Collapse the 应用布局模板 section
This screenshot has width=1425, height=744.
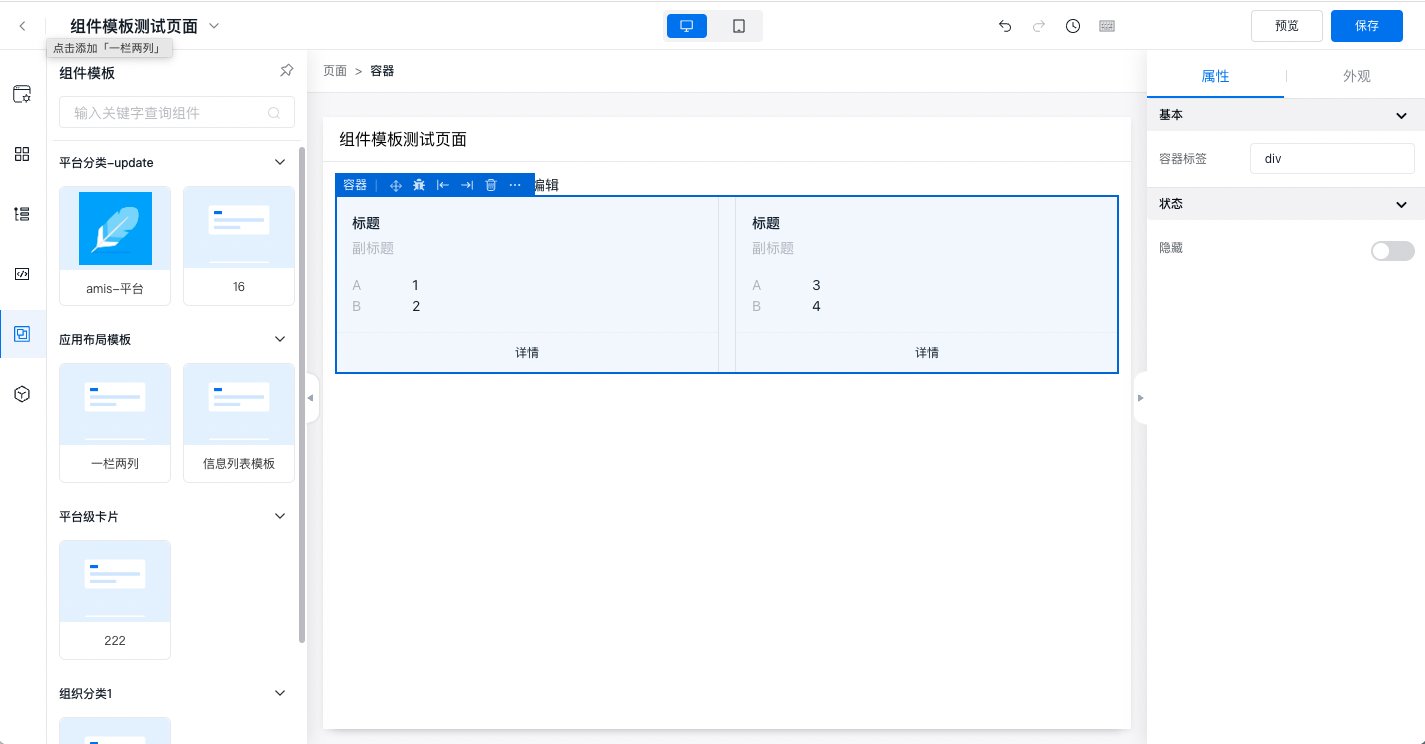point(280,339)
